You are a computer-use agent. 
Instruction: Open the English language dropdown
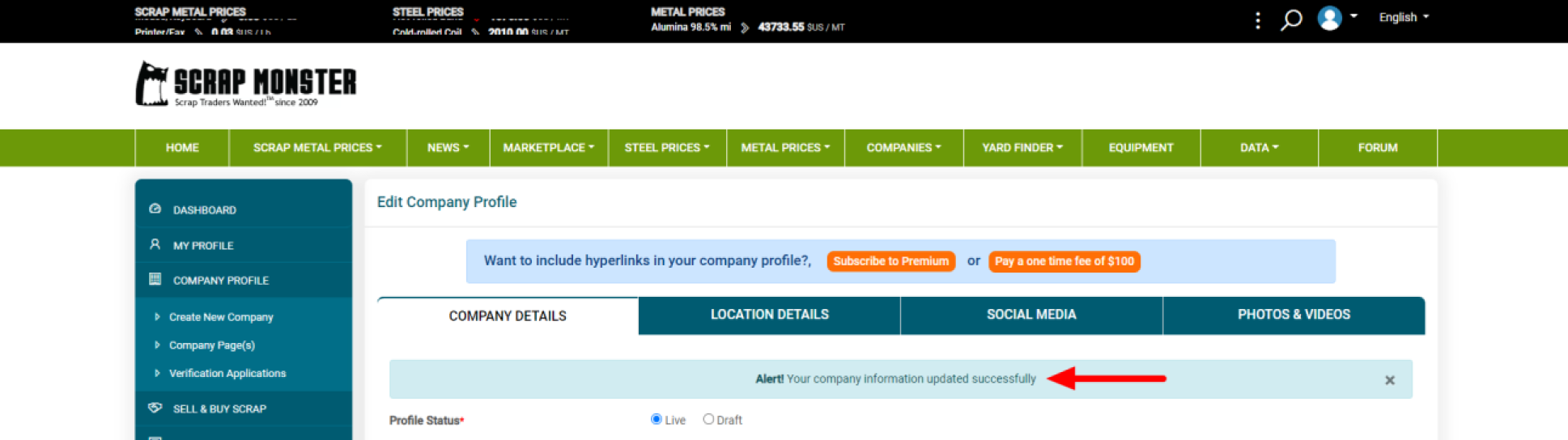click(1404, 17)
